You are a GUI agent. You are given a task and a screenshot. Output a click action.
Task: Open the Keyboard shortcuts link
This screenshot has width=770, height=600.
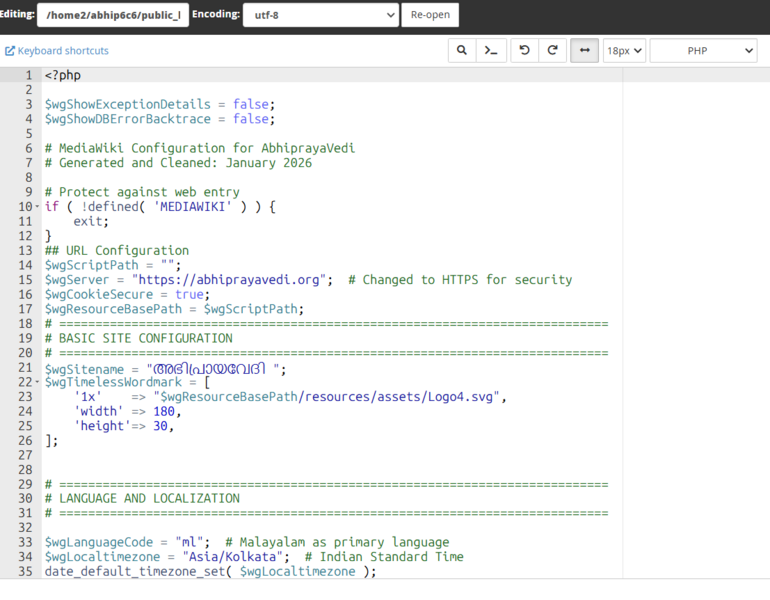click(63, 51)
